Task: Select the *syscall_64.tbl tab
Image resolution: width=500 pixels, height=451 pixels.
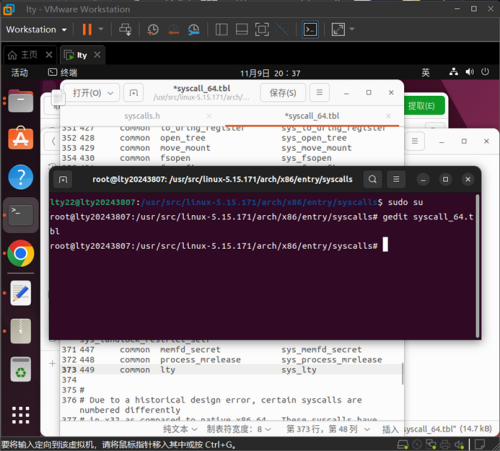Action: 312,116
